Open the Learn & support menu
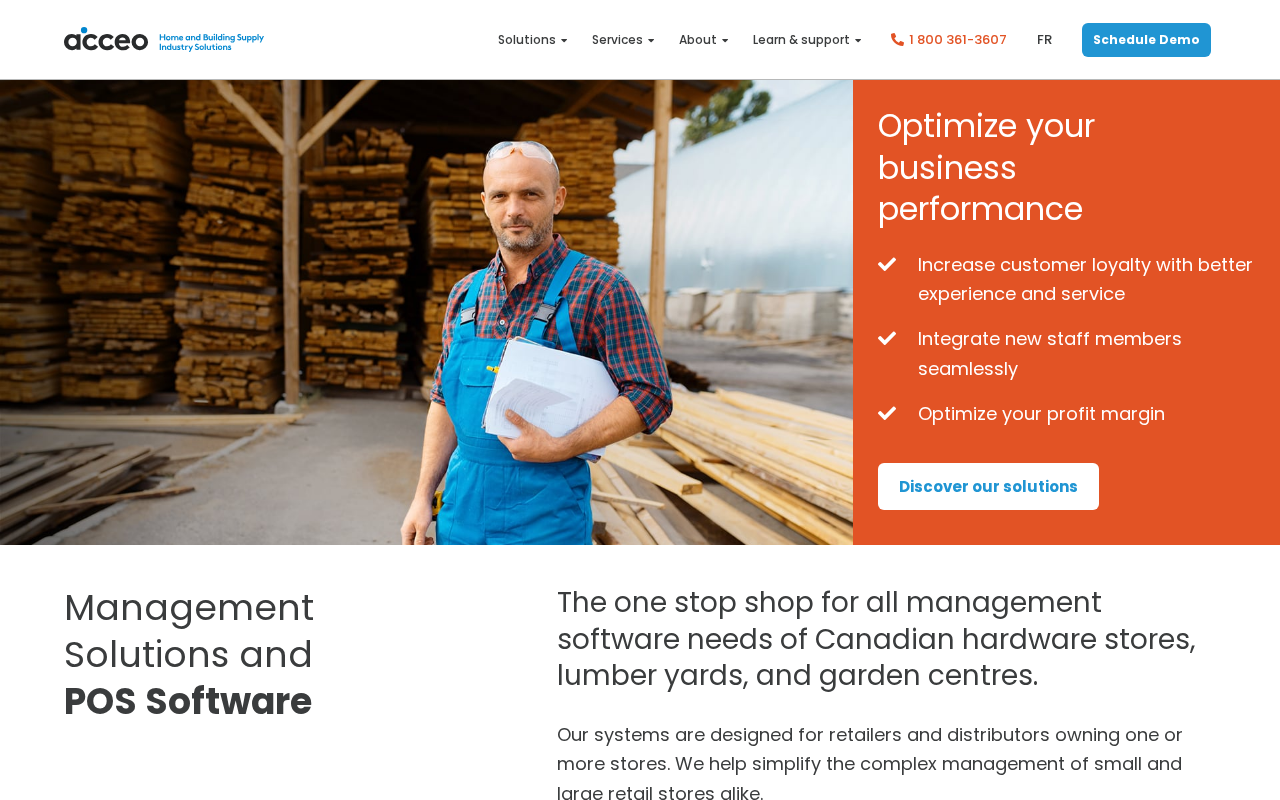This screenshot has width=1280, height=800. (807, 40)
